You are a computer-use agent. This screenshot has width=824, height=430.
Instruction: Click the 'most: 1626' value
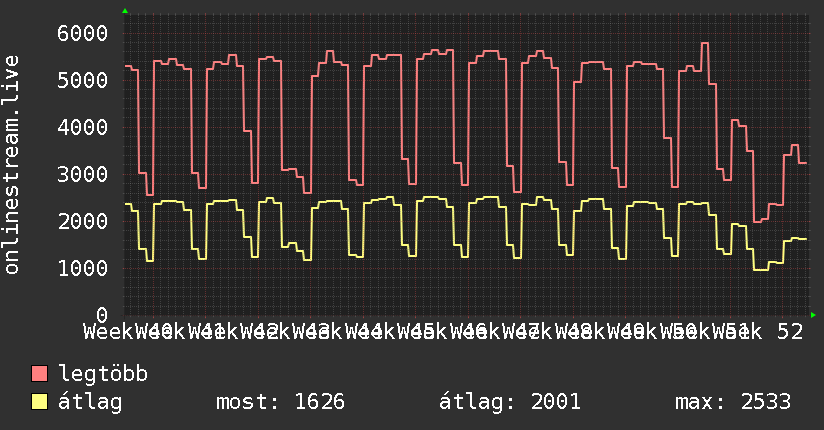281,402
